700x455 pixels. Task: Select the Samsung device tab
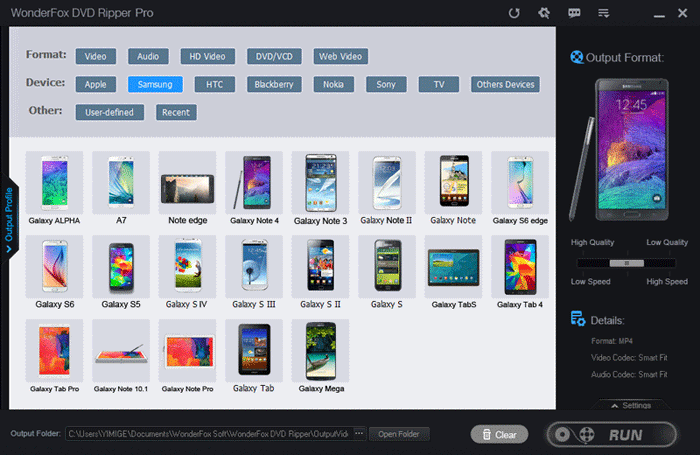click(155, 84)
